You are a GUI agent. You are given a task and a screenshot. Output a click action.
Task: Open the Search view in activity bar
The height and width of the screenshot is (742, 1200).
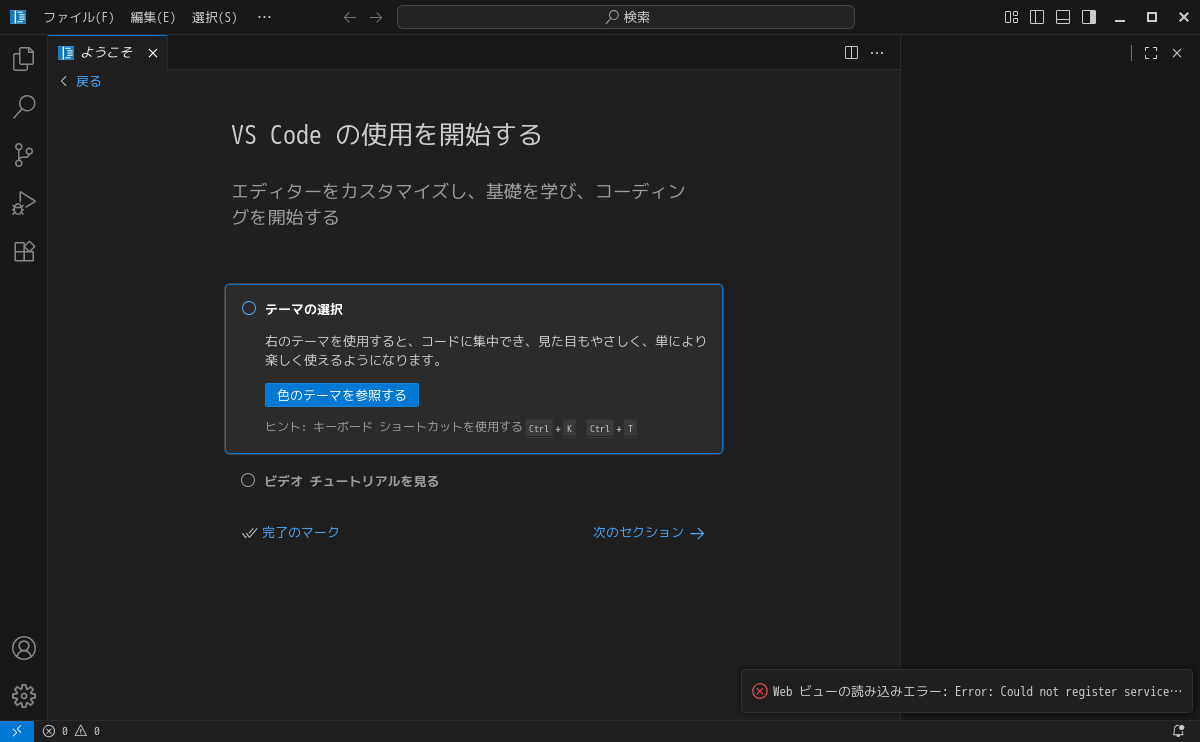[x=24, y=107]
